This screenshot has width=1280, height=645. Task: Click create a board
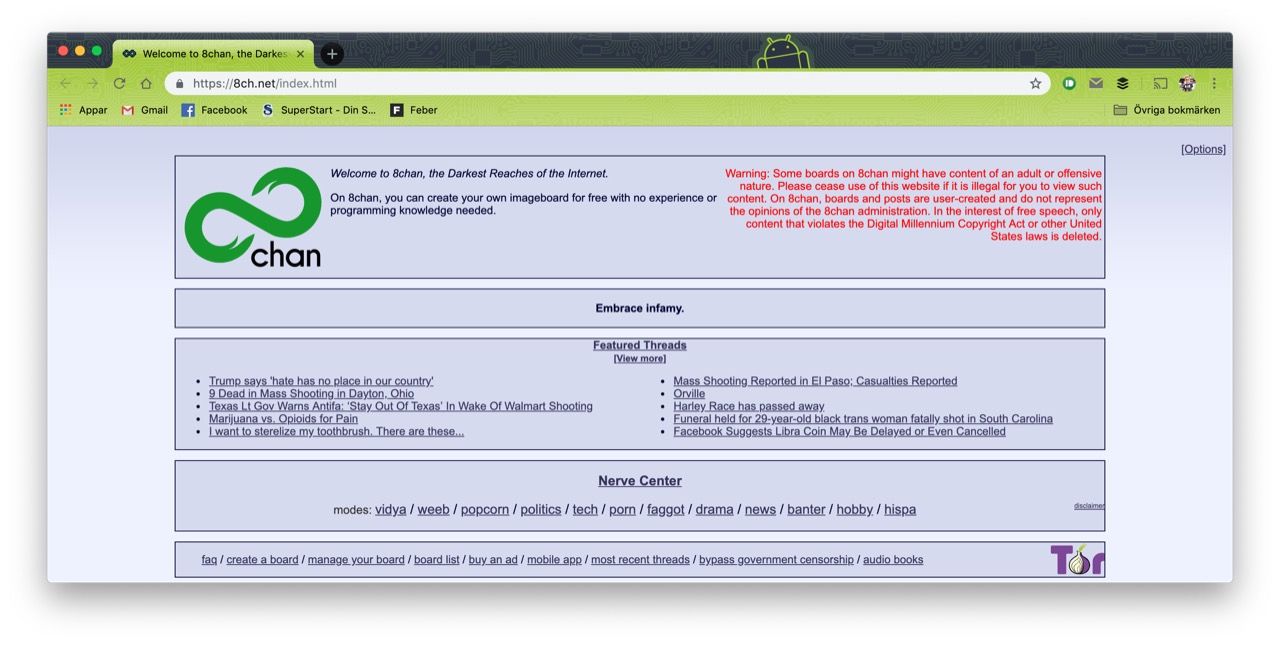tap(262, 560)
